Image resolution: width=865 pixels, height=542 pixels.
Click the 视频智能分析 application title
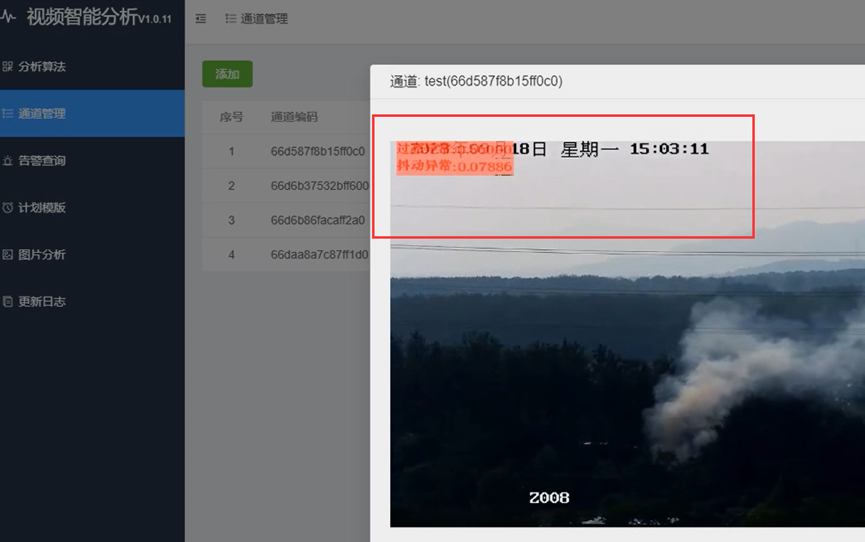pyautogui.click(x=82, y=17)
